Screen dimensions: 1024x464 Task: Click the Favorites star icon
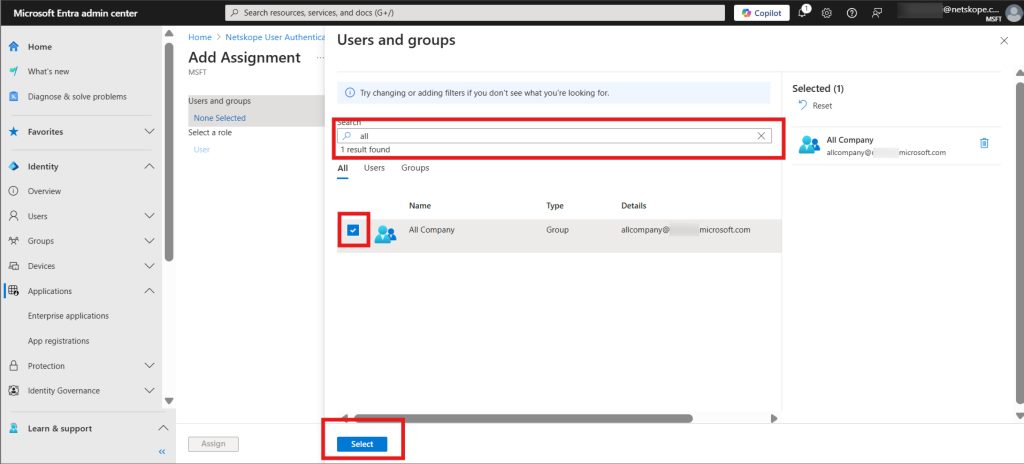(13, 131)
